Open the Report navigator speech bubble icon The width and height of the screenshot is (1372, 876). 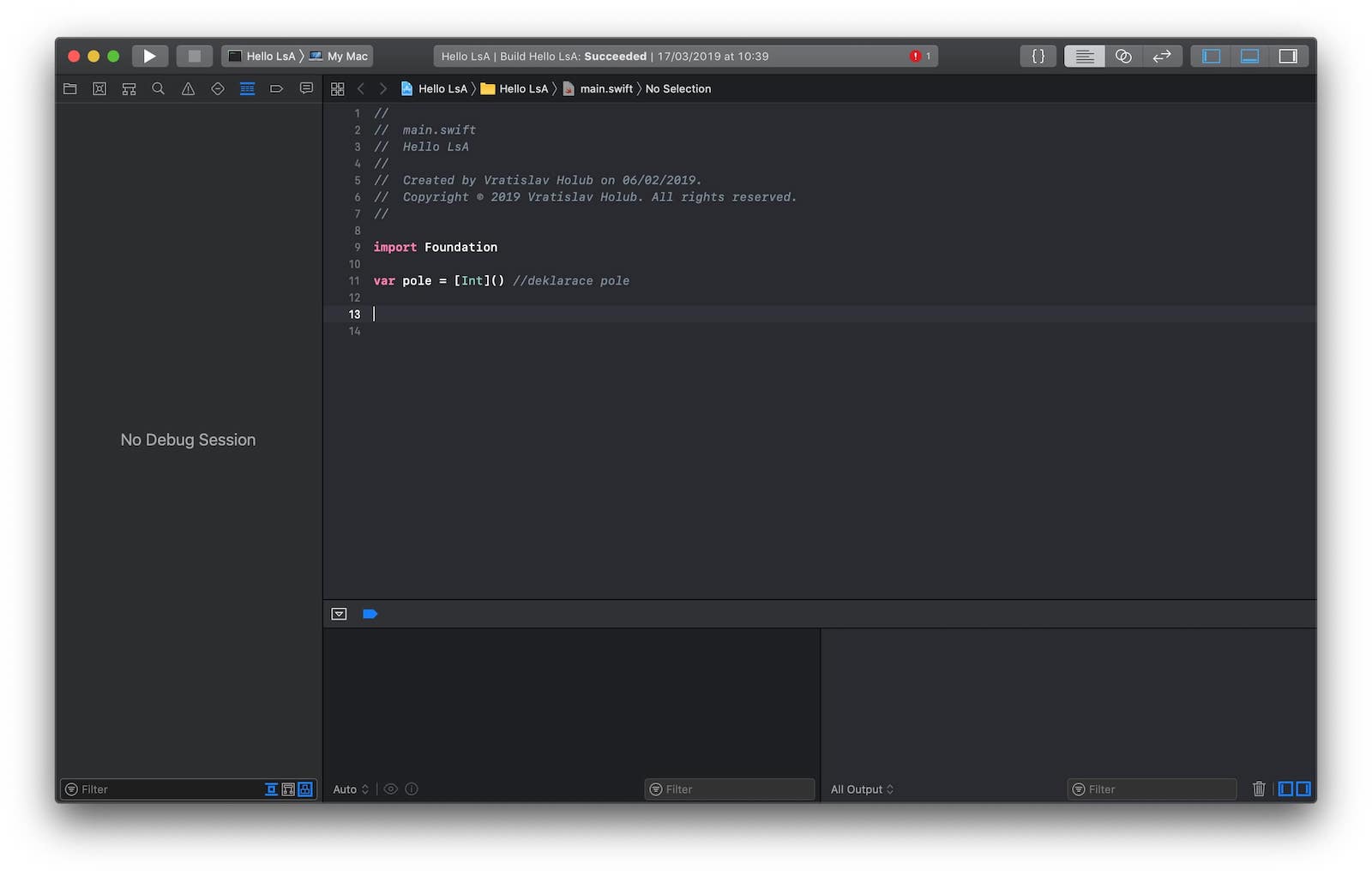click(306, 88)
